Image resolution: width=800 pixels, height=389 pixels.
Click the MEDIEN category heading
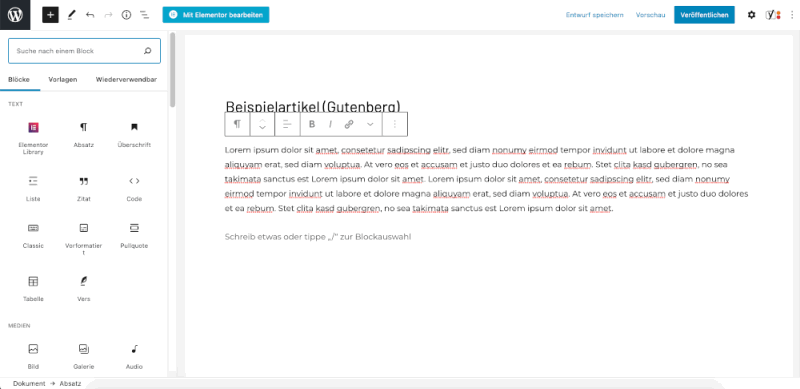[19, 325]
